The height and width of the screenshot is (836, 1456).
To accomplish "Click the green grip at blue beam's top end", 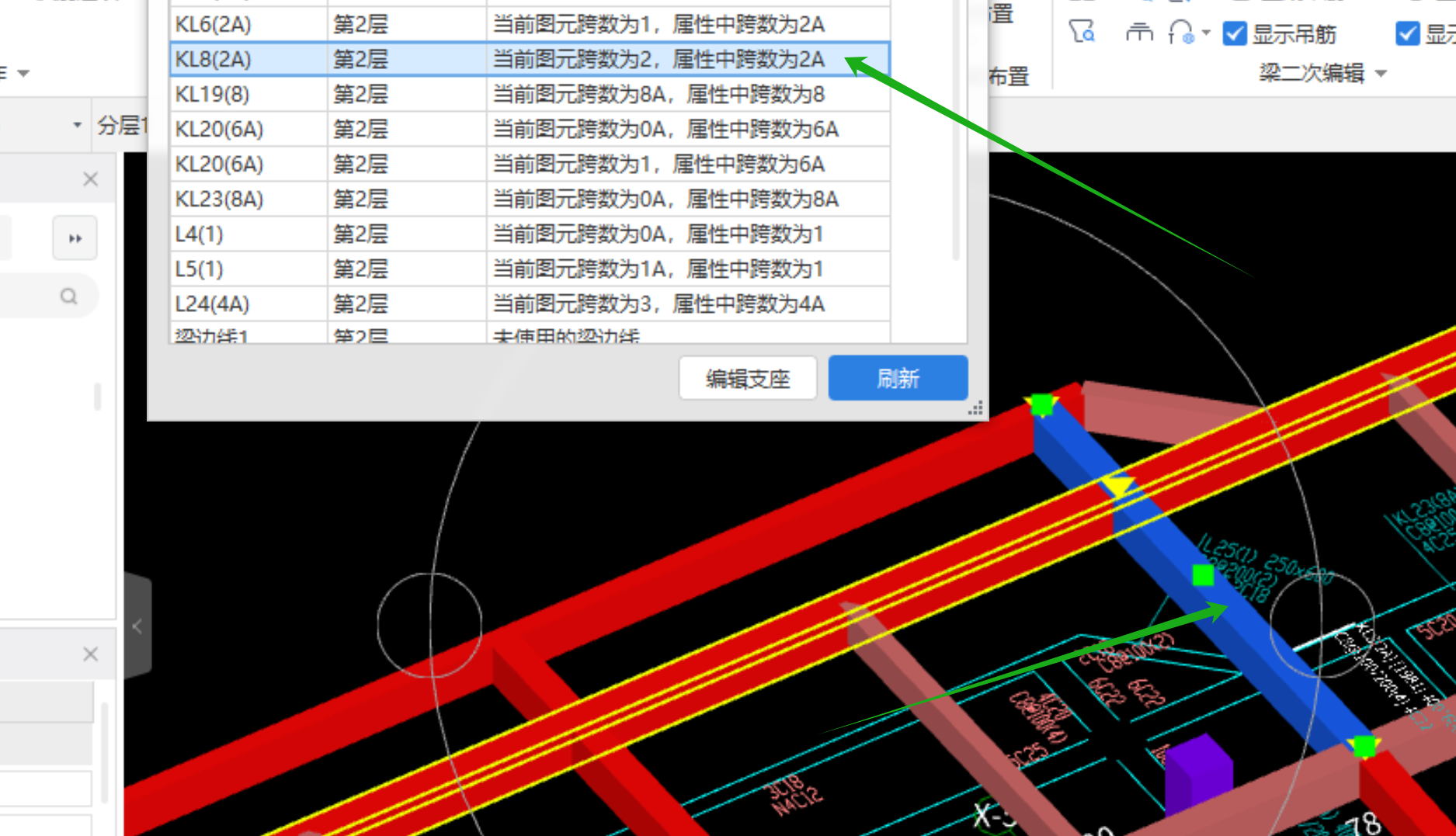I will click(x=1042, y=404).
